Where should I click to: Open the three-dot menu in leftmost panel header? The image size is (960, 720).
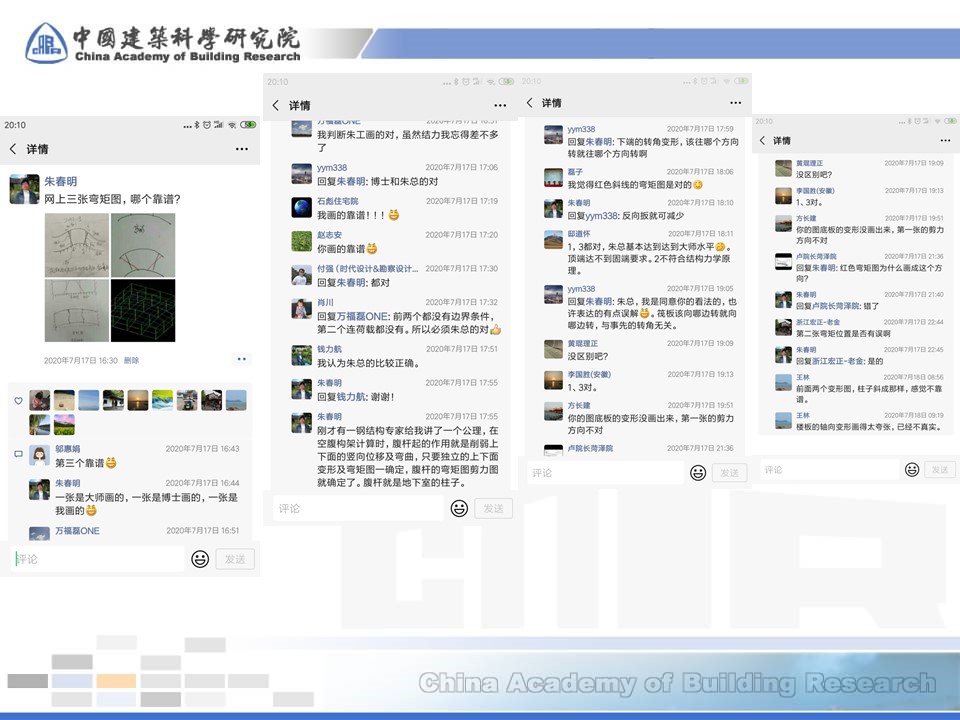pos(241,149)
